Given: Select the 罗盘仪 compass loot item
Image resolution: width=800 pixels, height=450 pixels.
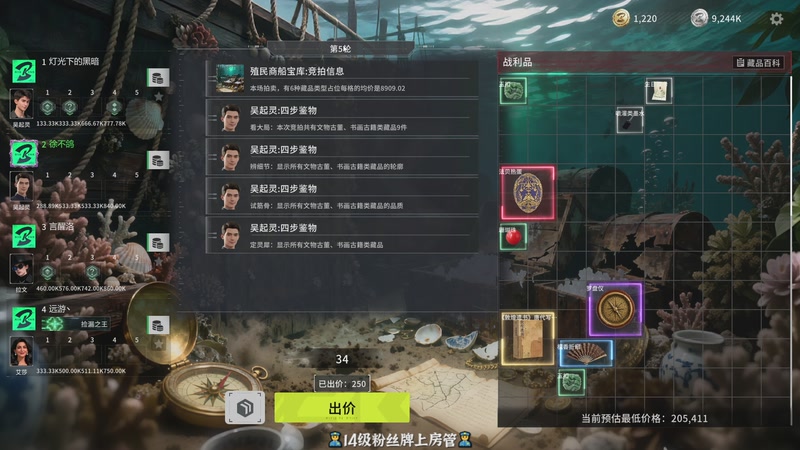Looking at the screenshot, I should (x=615, y=310).
